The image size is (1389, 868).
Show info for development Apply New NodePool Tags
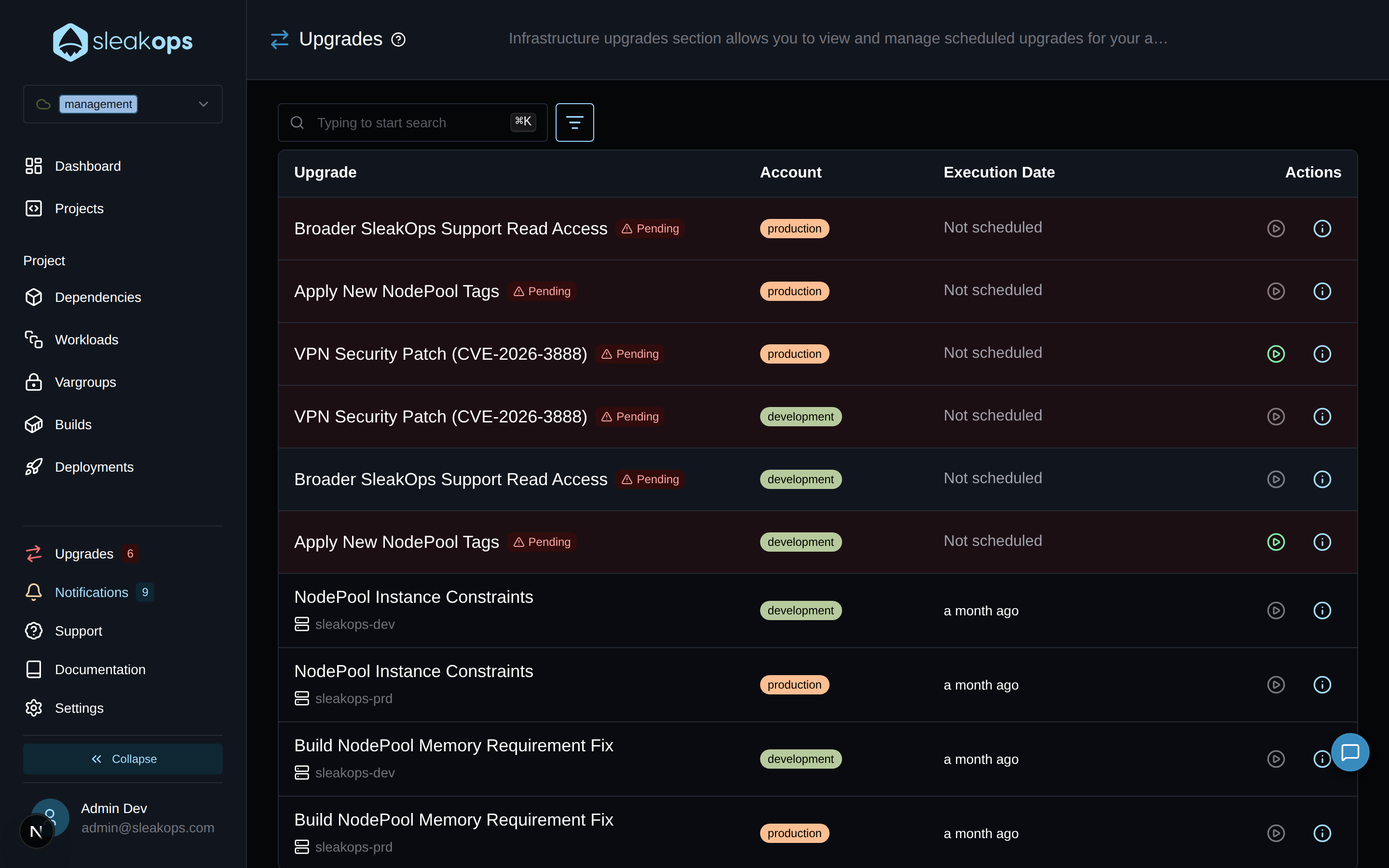point(1322,542)
